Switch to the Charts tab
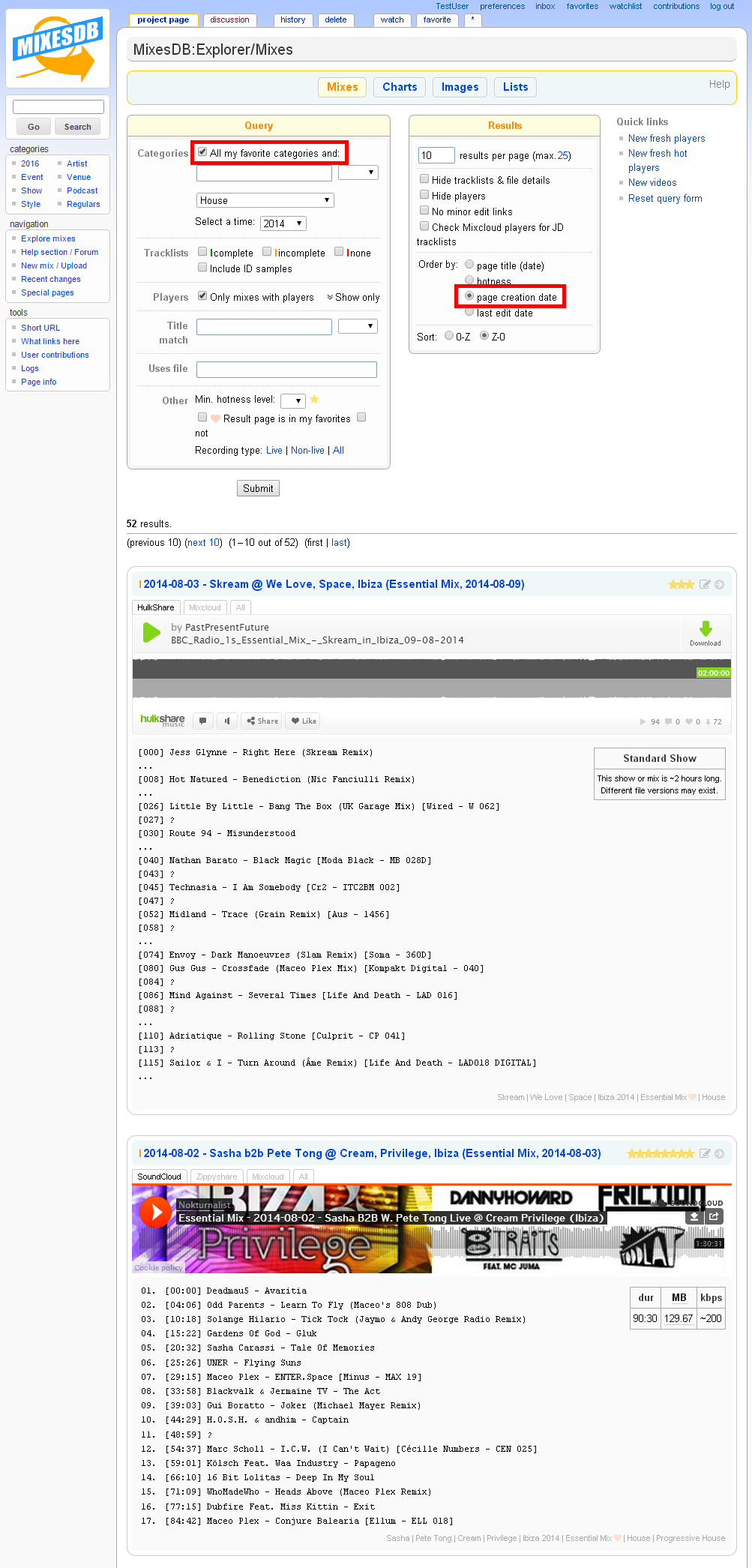Image resolution: width=752 pixels, height=1568 pixels. point(400,87)
